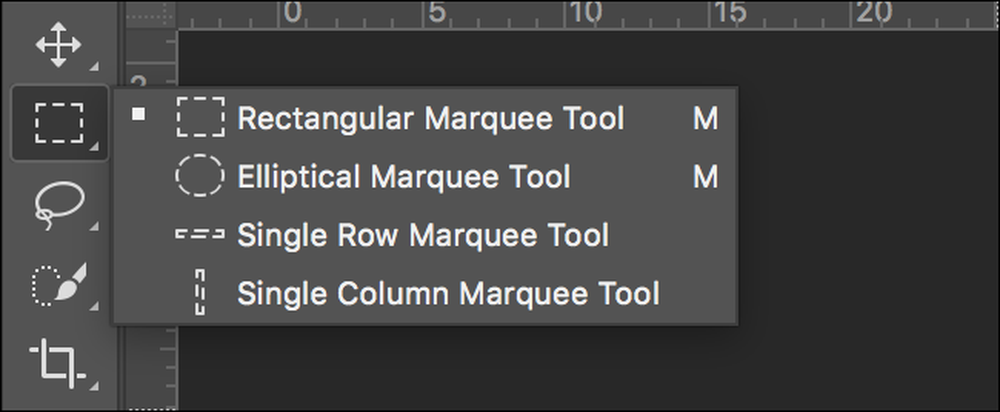Screen dimensions: 1000x412
Task: Select the Rectangular Marquee tool toolbar icon
Action: click(59, 122)
